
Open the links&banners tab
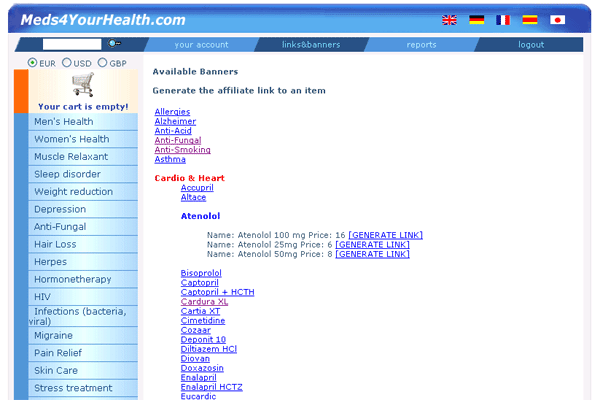point(311,45)
